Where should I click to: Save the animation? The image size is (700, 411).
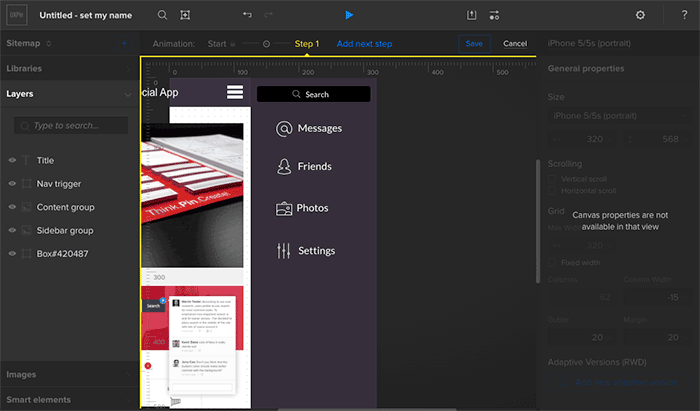click(474, 44)
